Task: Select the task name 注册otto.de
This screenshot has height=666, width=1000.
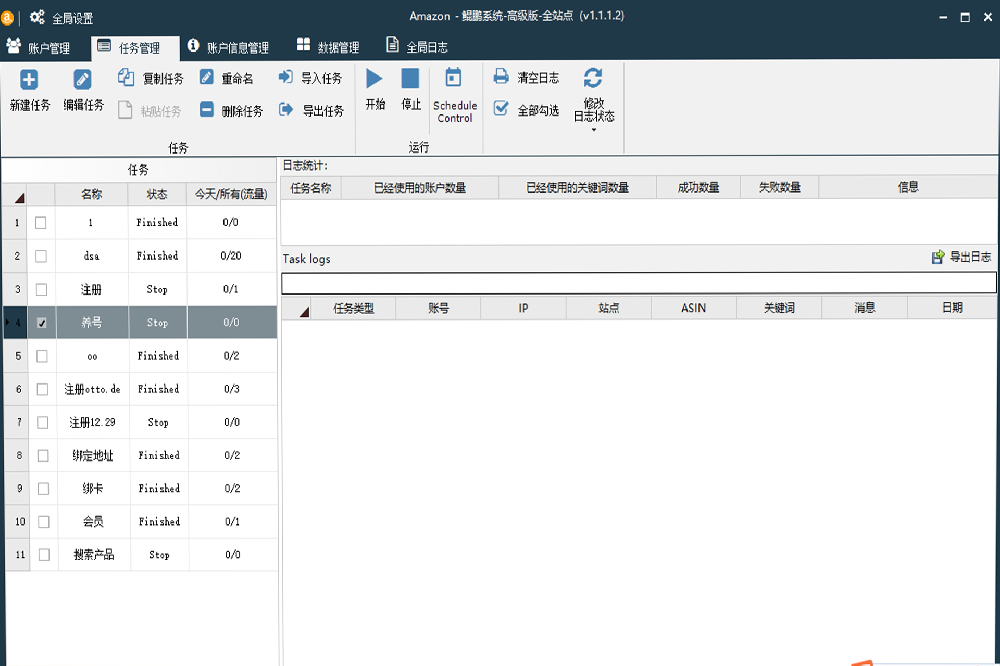Action: [x=92, y=389]
